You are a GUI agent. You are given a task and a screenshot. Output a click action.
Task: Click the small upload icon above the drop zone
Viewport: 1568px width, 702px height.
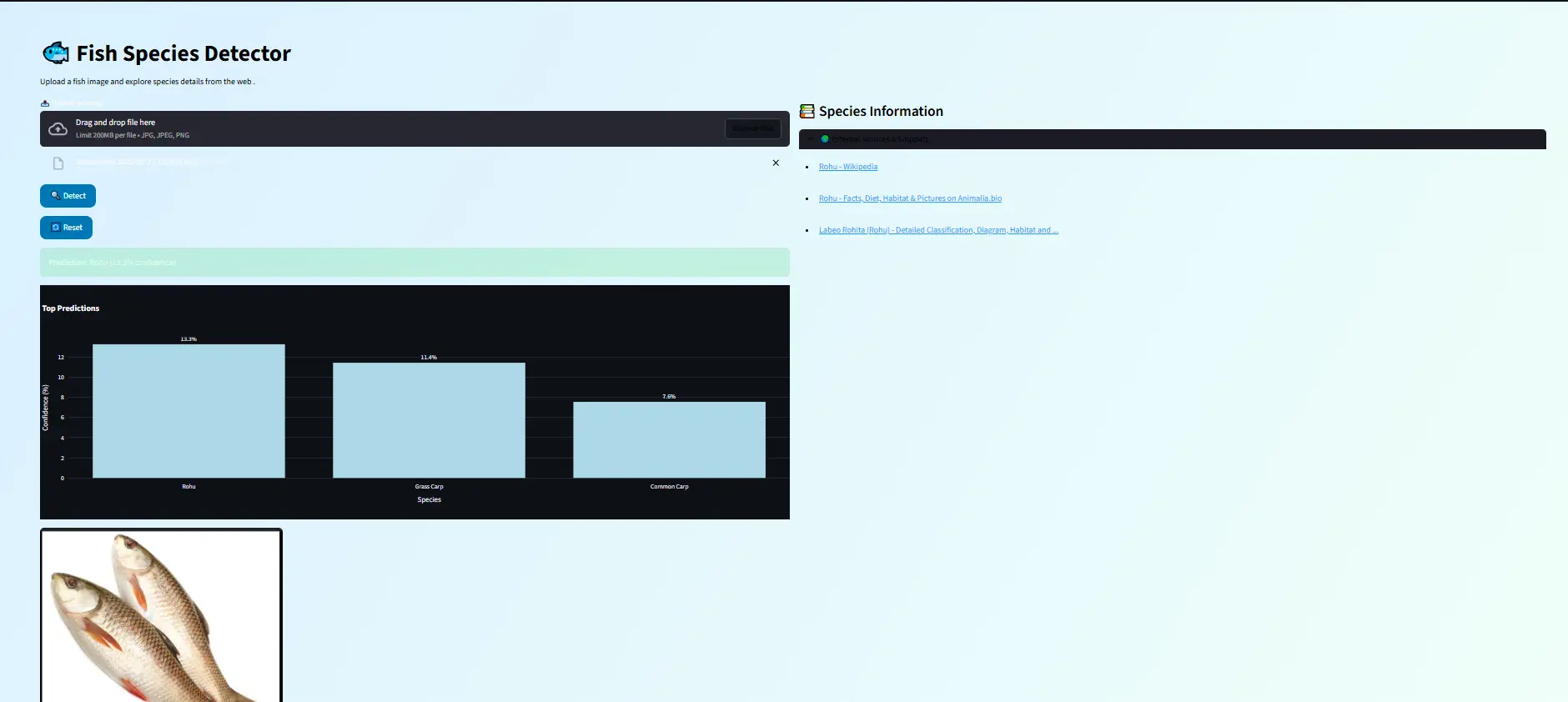(45, 103)
